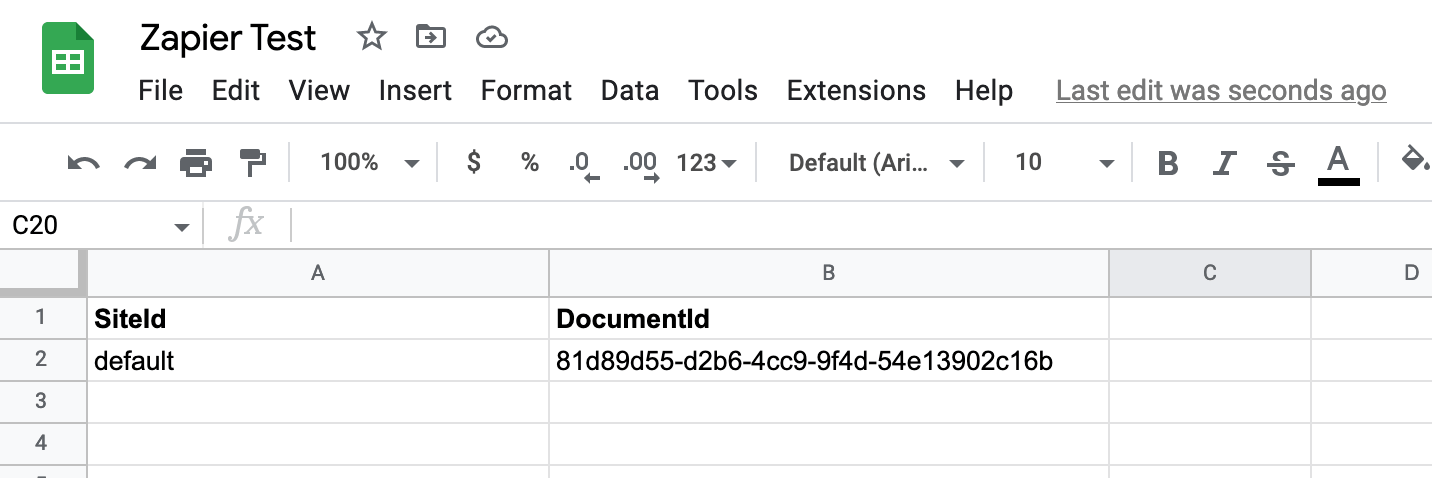The image size is (1432, 478).
Task: Select row 3 header
Action: coord(43,402)
